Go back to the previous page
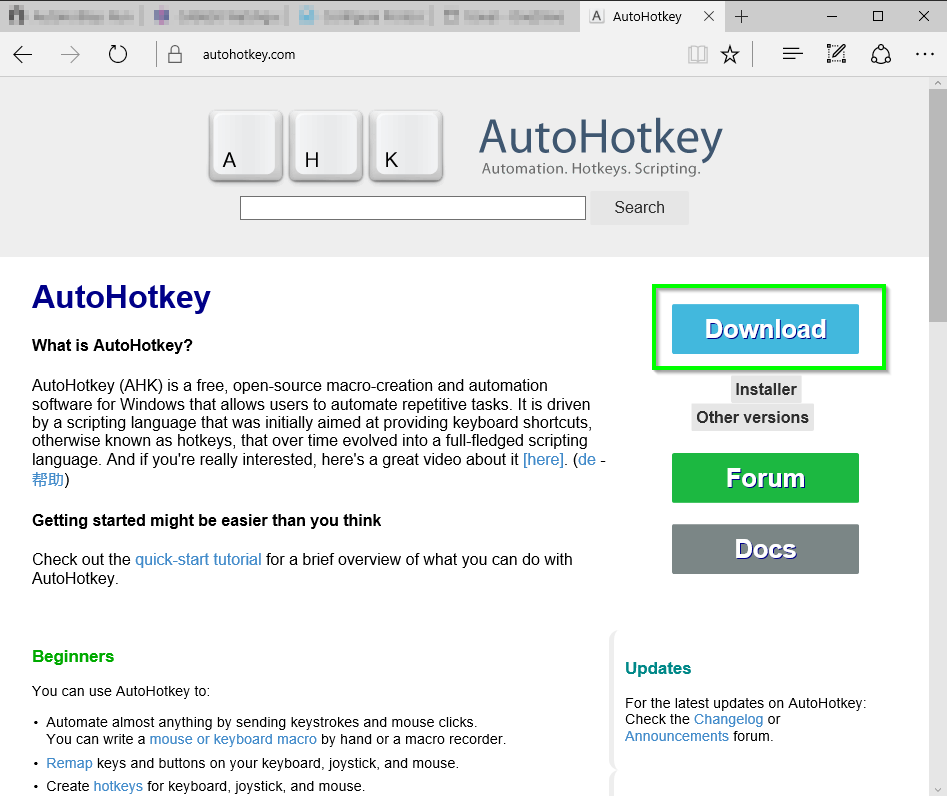Image resolution: width=947 pixels, height=796 pixels. coord(23,55)
